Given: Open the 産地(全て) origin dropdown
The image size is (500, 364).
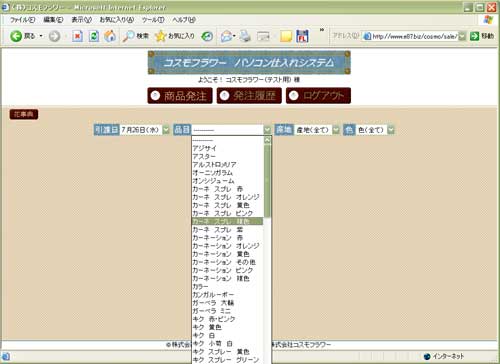Looking at the screenshot, I should tap(336, 130).
